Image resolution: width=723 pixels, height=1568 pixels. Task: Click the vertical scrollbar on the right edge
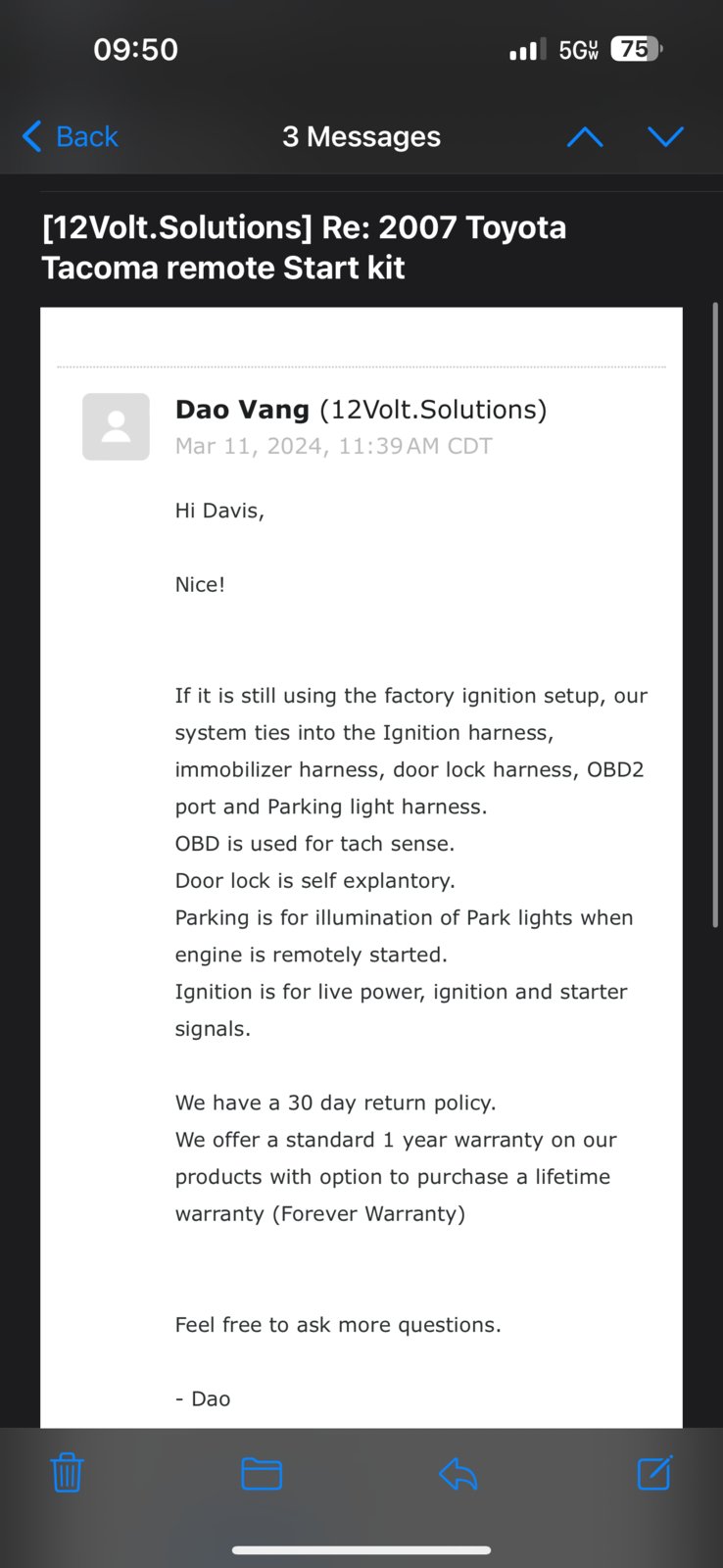pos(715,614)
